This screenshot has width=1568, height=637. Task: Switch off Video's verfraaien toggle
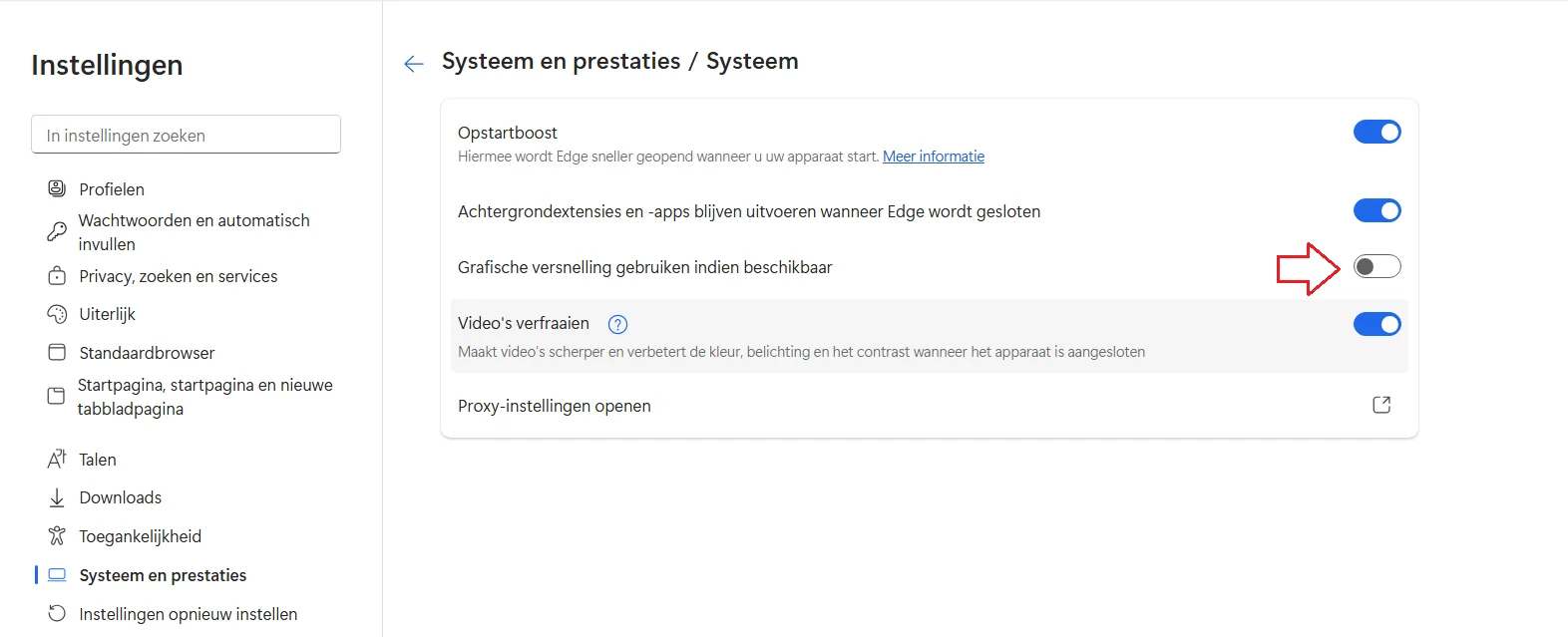coord(1377,324)
